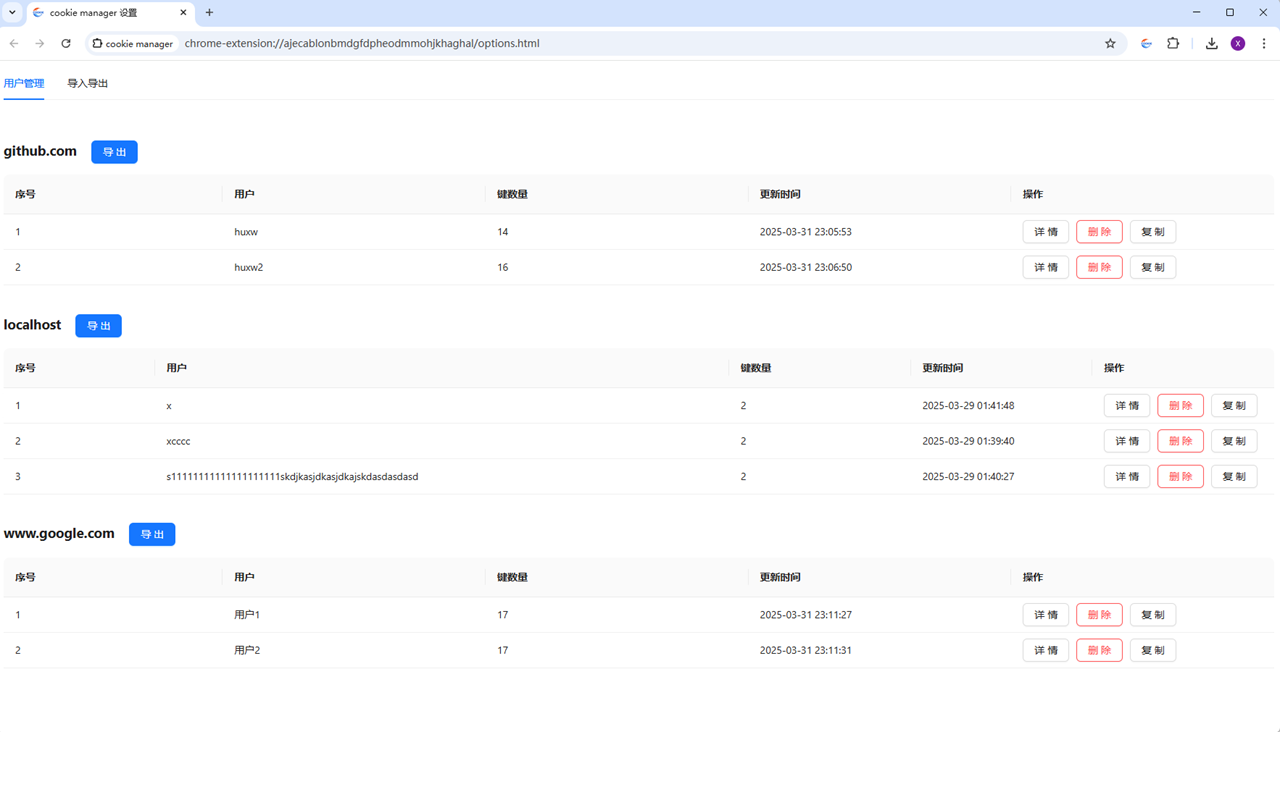
Task: Click the forward navigation arrow
Action: pyautogui.click(x=39, y=43)
